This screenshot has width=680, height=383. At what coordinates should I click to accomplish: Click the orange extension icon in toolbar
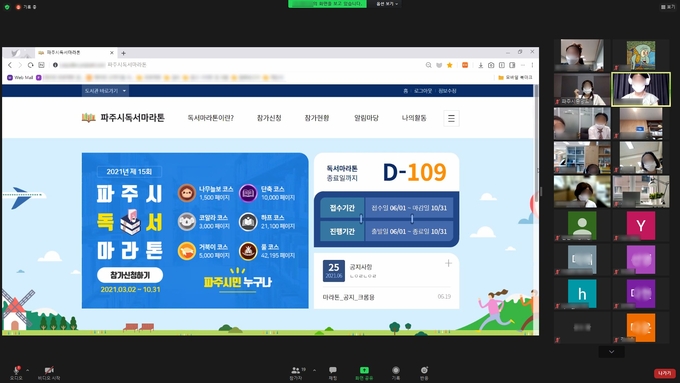tap(465, 65)
